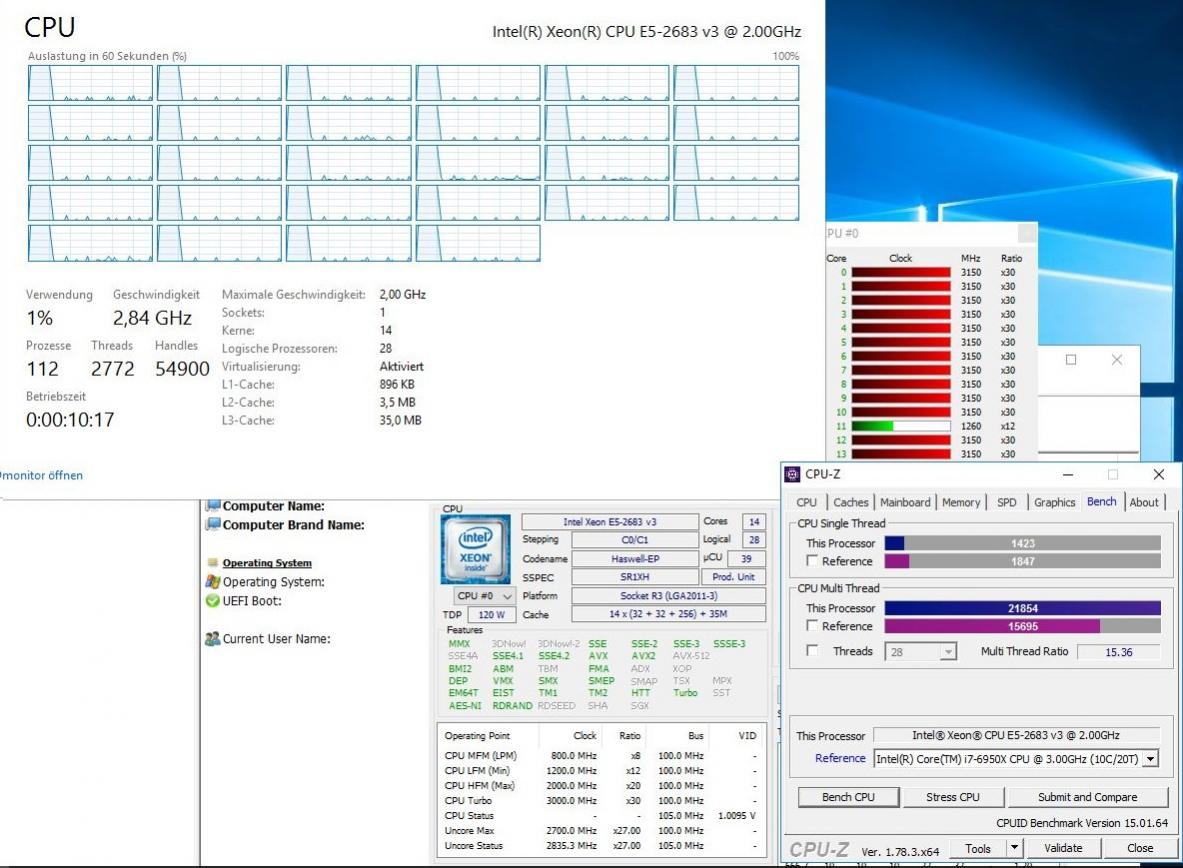1183x868 pixels.
Task: Click the AVX2 feature label
Action: (643, 656)
